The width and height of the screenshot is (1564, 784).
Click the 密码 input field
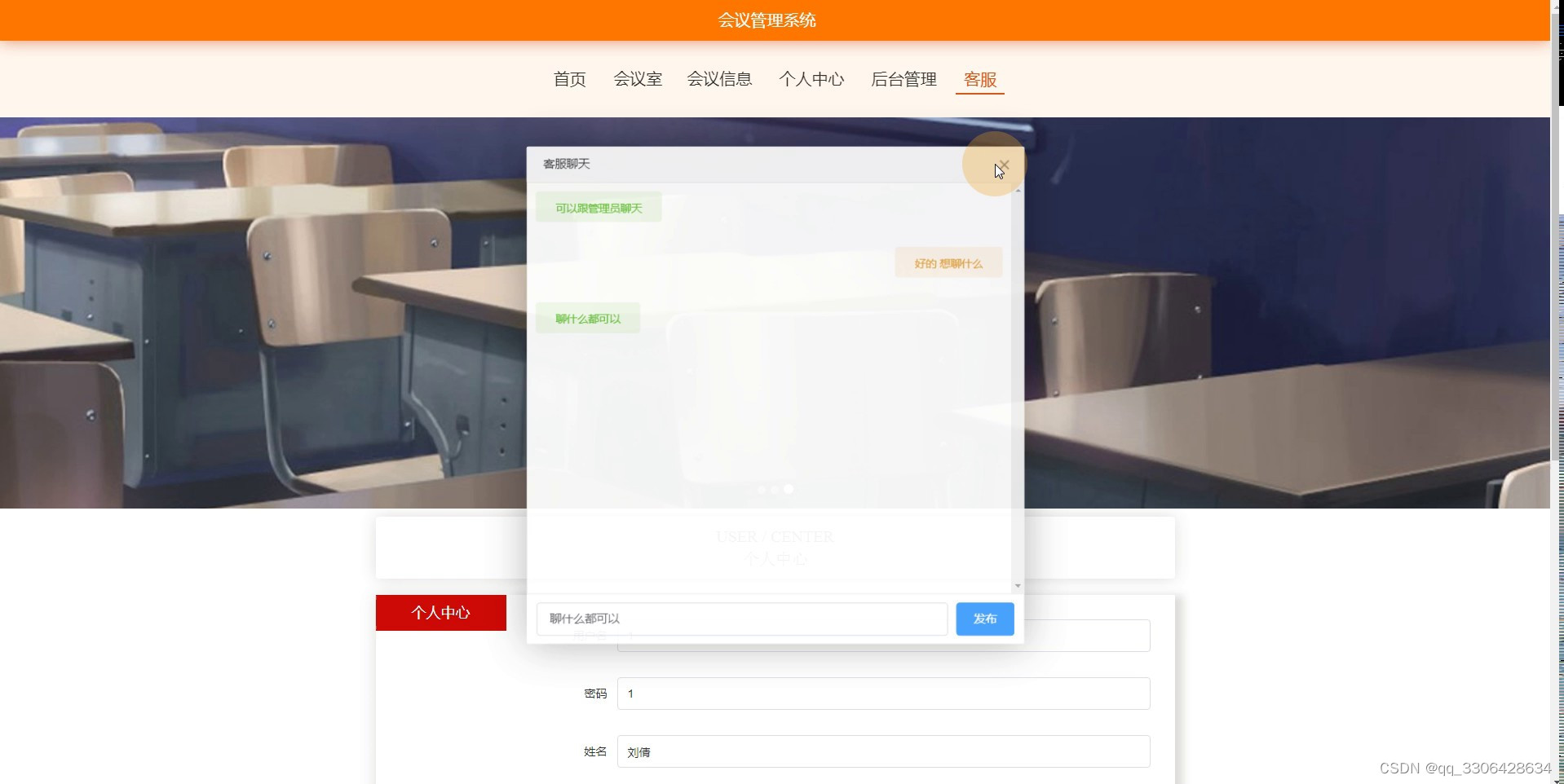pyautogui.click(x=883, y=694)
